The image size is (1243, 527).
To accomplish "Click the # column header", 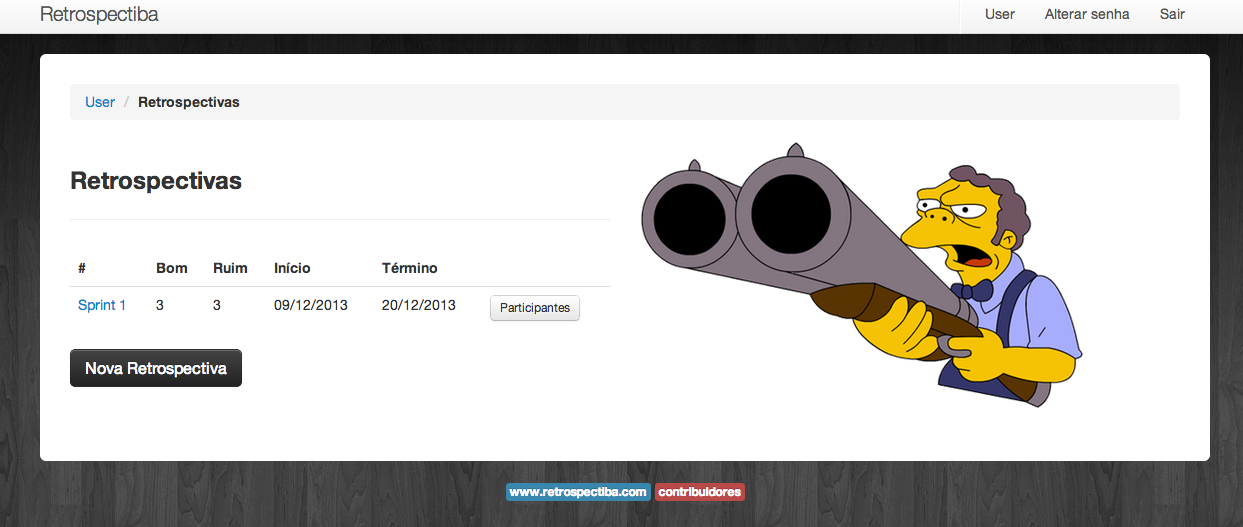I will pyautogui.click(x=82, y=268).
